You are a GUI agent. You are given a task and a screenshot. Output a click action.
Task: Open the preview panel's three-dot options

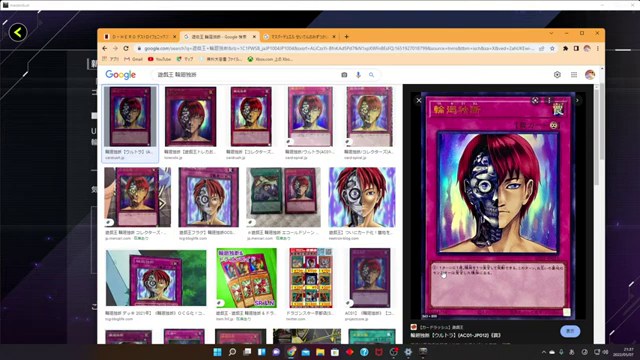549,100
